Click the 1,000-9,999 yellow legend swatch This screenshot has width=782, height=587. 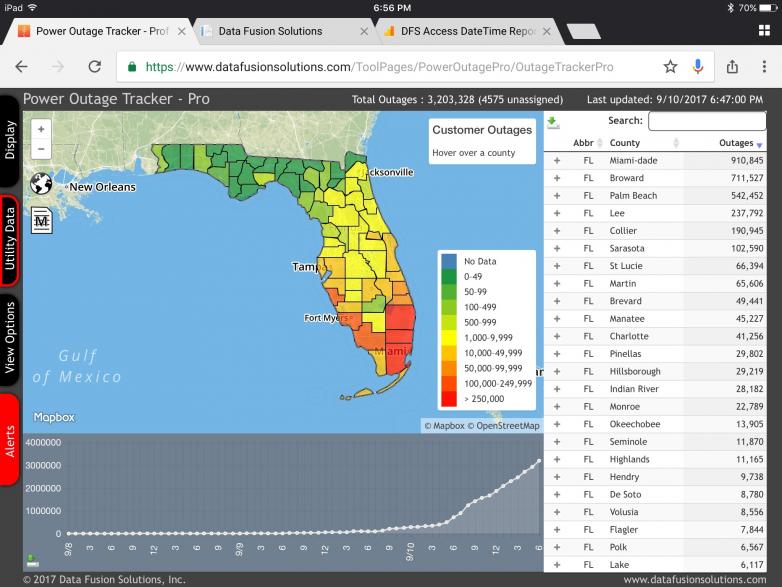(x=449, y=338)
